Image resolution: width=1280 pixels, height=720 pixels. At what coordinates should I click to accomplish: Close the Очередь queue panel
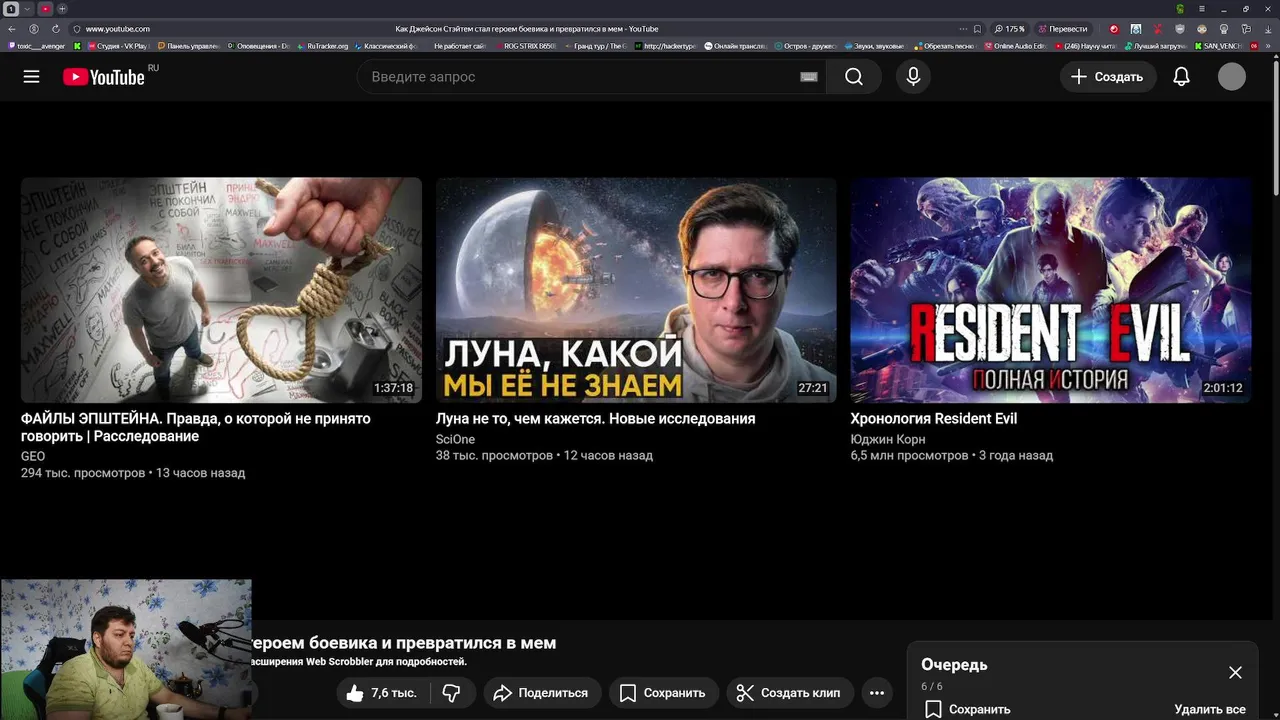click(x=1235, y=673)
